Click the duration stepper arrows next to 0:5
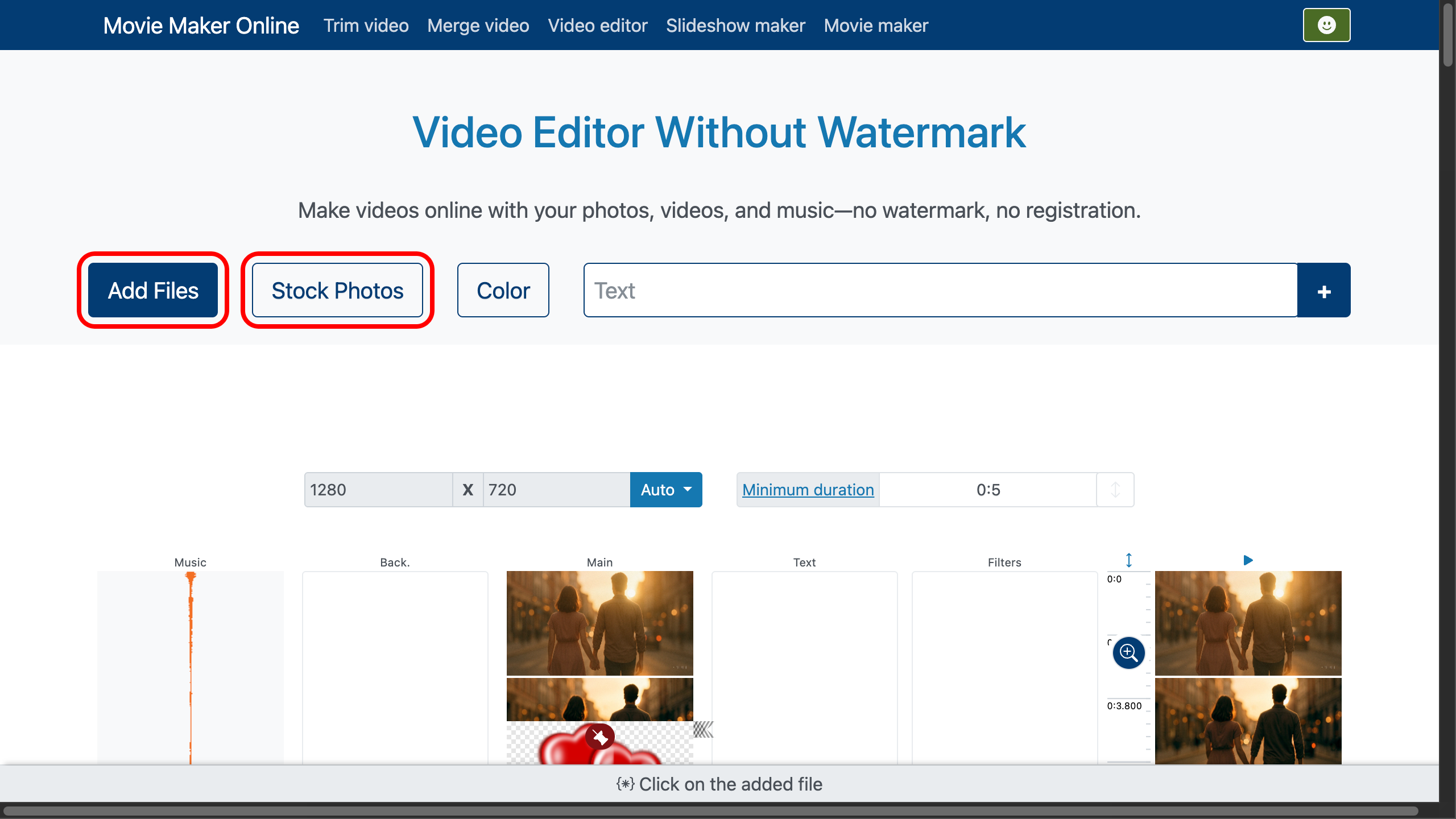The image size is (1456, 819). (1114, 489)
